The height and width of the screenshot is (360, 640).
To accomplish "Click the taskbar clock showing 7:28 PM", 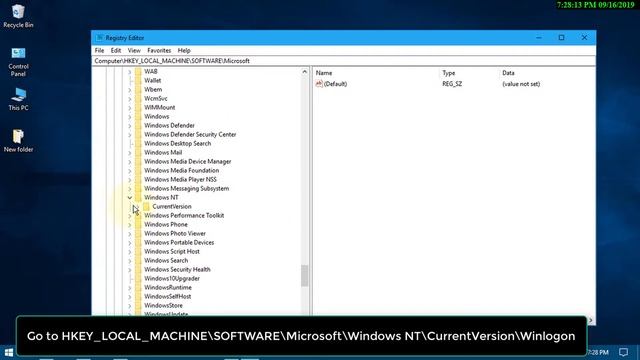I will tap(598, 352).
